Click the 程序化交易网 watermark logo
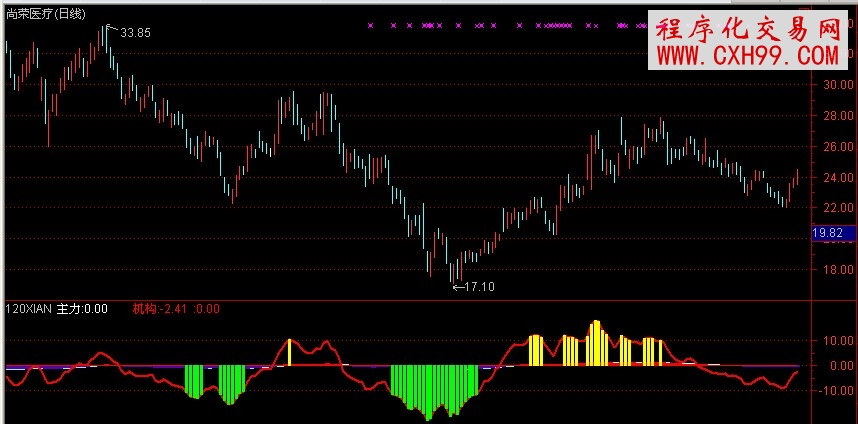This screenshot has height=424, width=858. click(x=747, y=29)
